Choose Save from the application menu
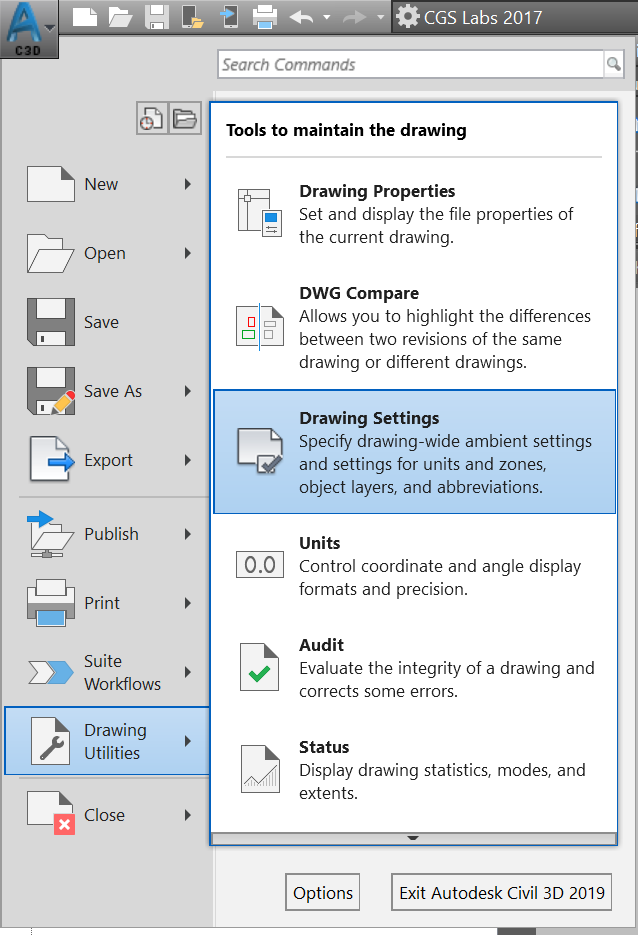This screenshot has height=935, width=638. [106, 322]
